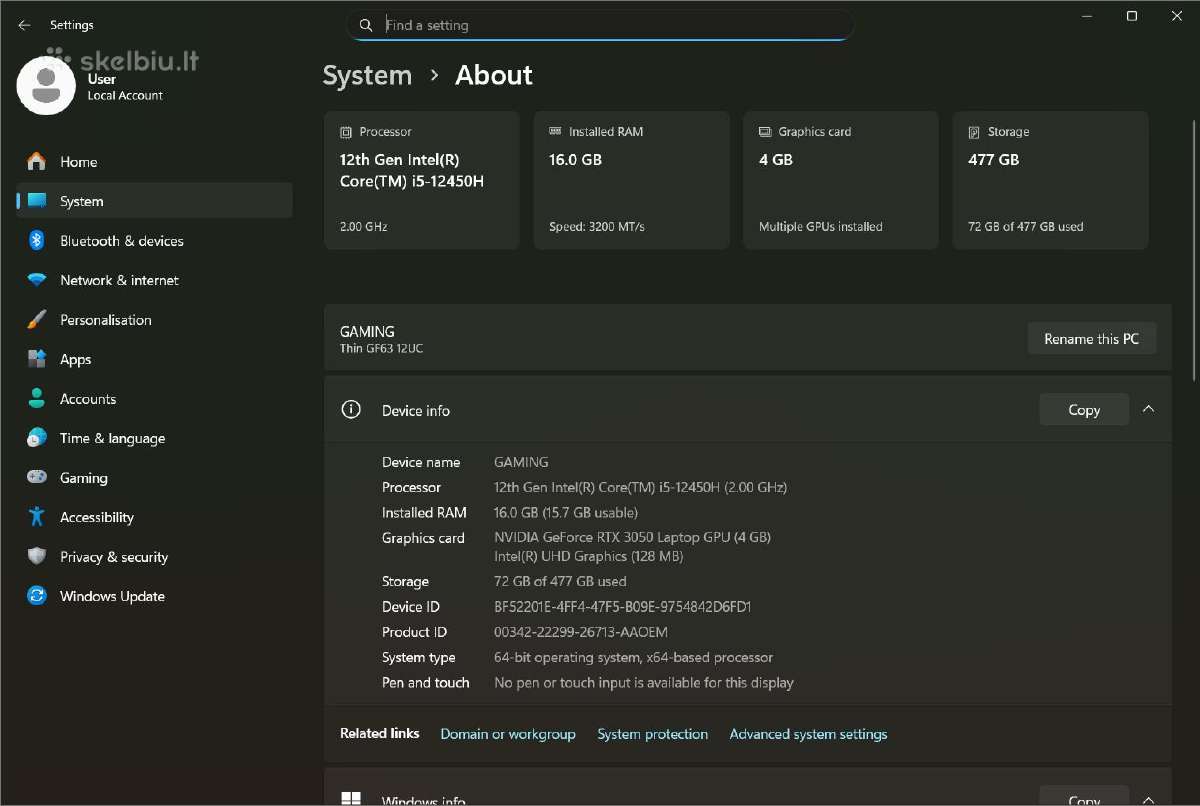This screenshot has height=806, width=1200.
Task: Click the Processor summary card
Action: pos(422,180)
